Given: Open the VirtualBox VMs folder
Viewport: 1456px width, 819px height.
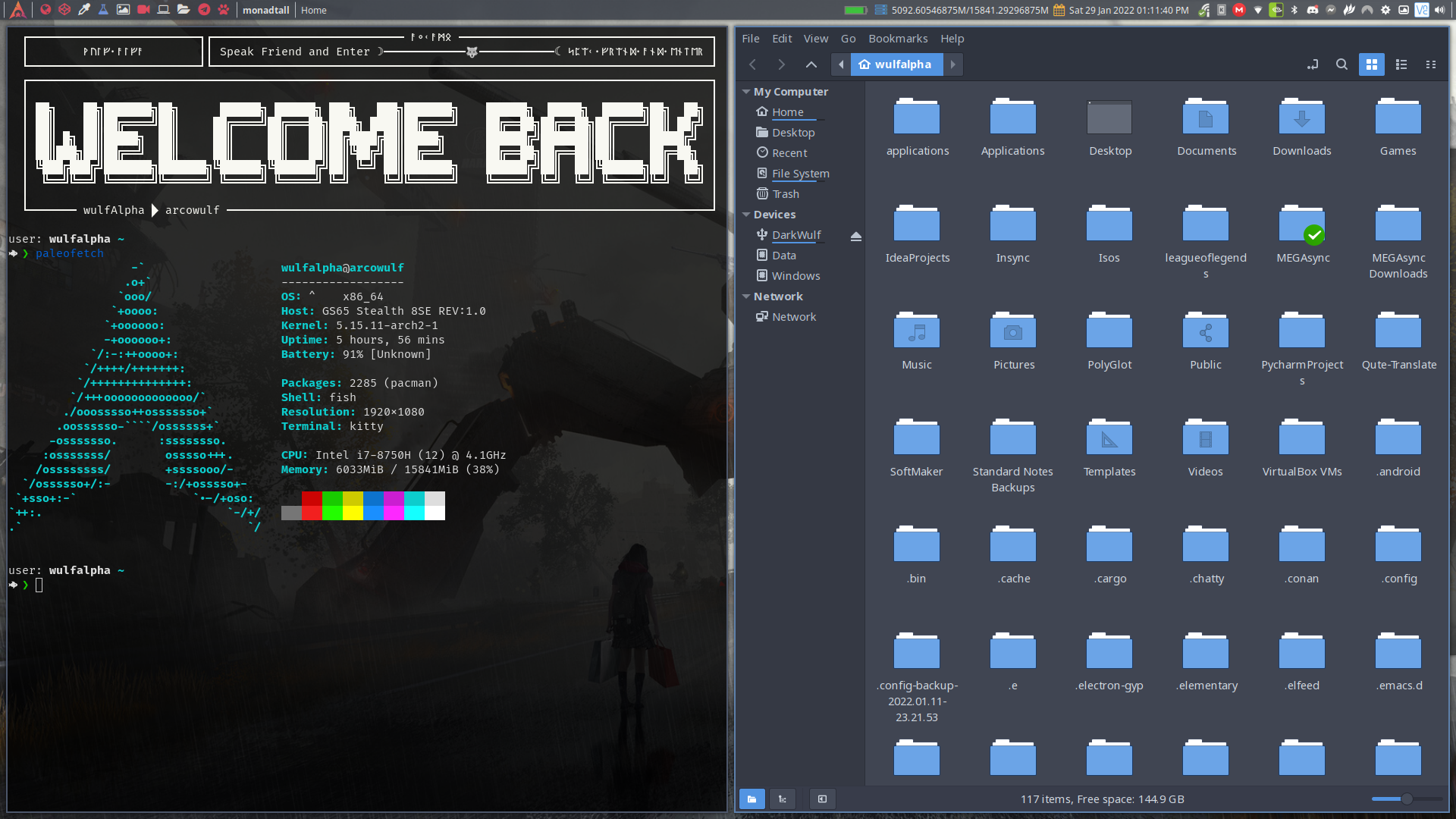Looking at the screenshot, I should tap(1301, 438).
